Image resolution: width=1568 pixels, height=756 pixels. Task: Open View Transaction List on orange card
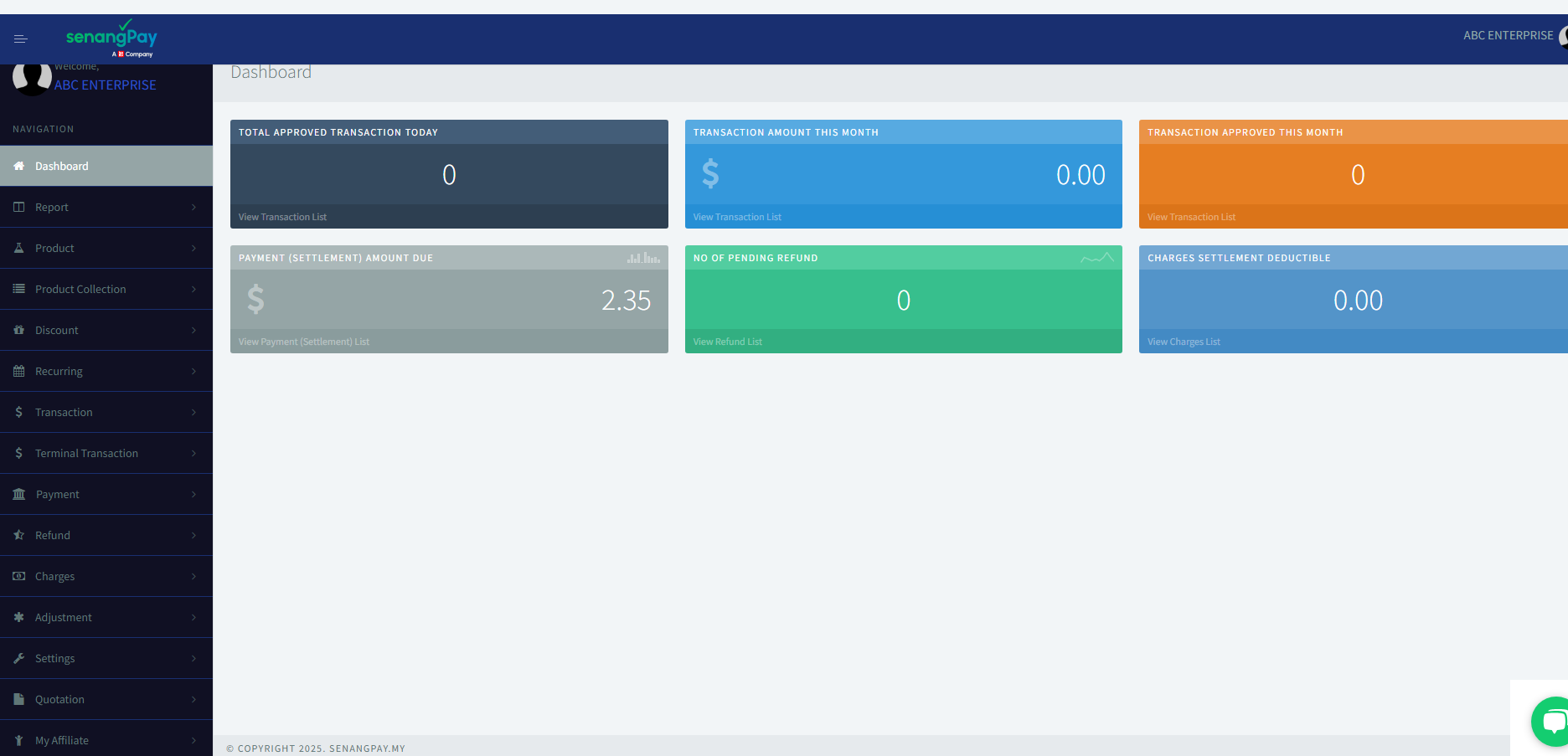click(1191, 217)
